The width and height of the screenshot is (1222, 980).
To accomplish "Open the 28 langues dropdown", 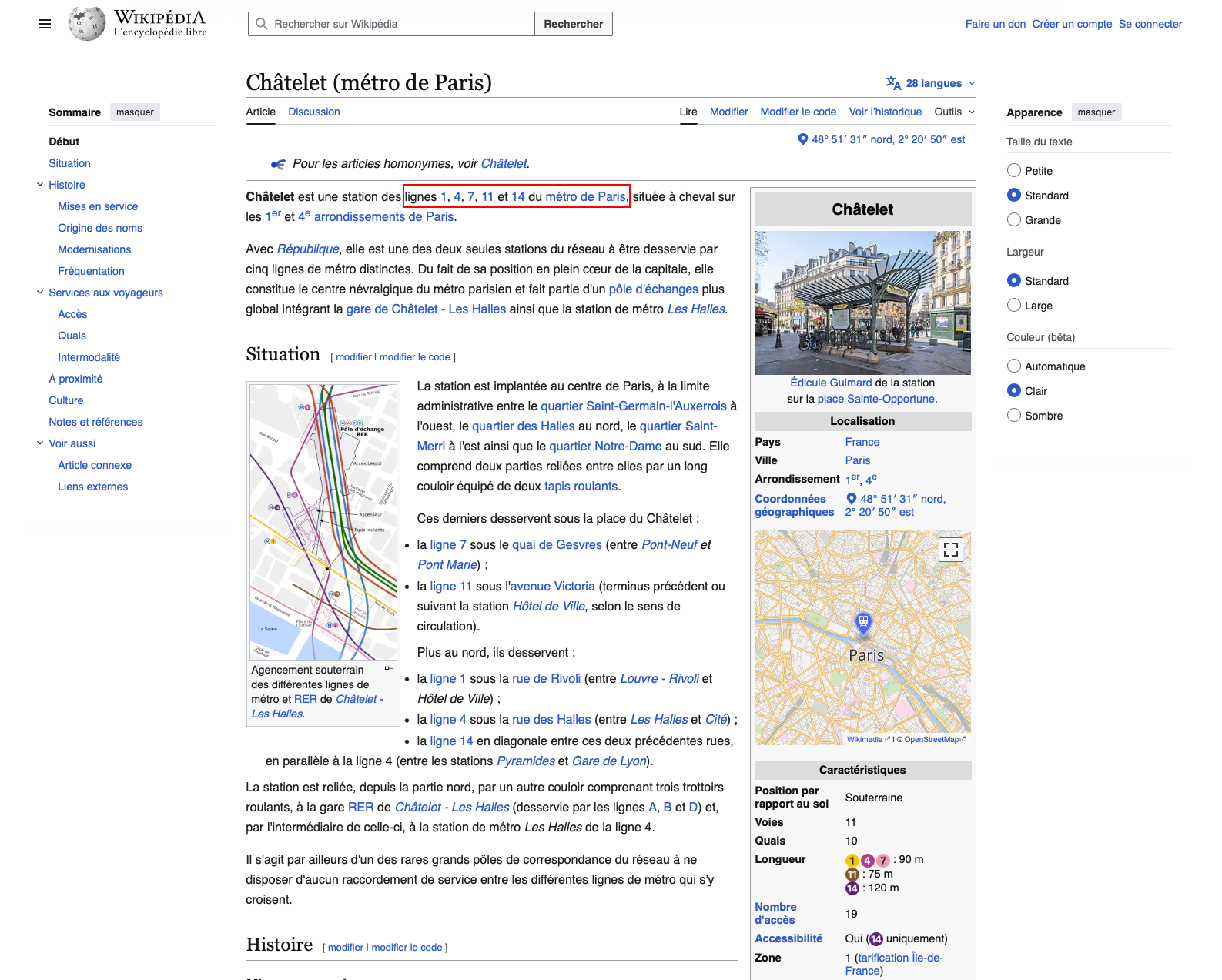I will point(931,83).
